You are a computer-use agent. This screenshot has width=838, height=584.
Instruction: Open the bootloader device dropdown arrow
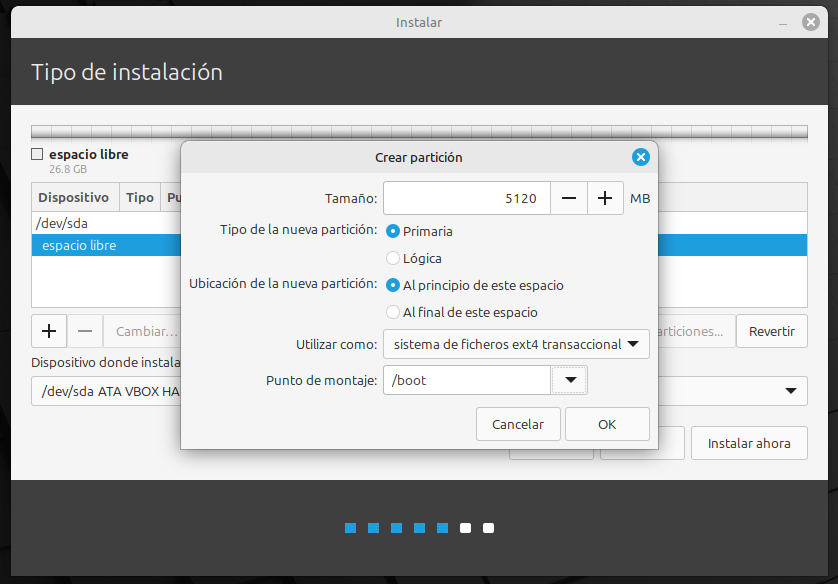pos(791,391)
